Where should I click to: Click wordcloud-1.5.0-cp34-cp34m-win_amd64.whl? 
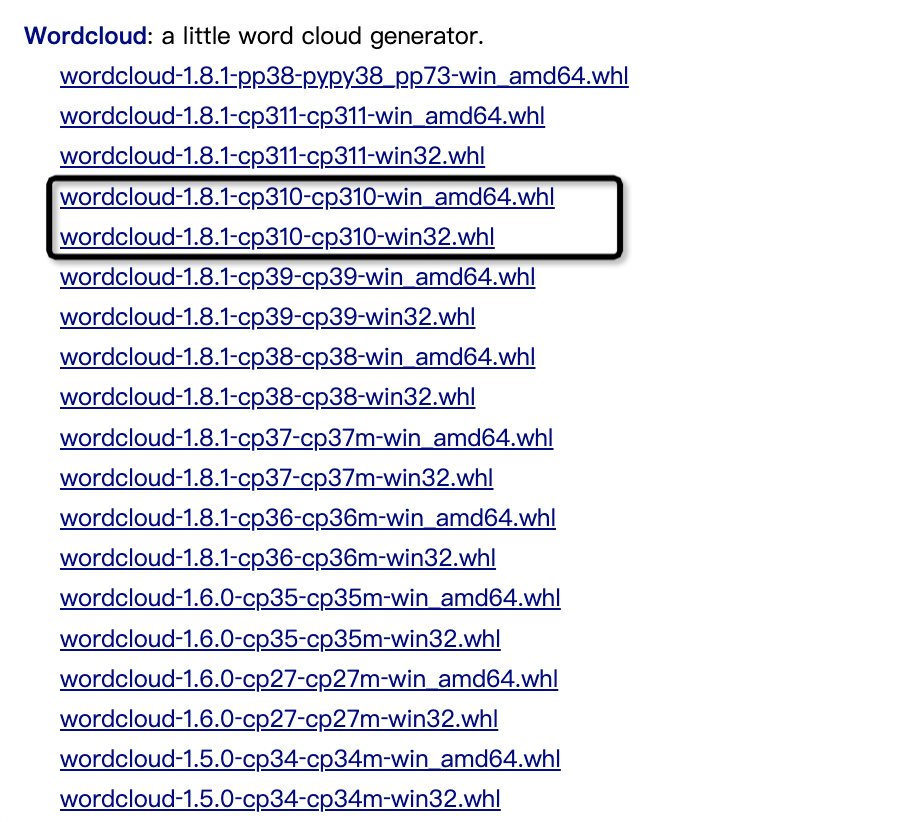pos(310,760)
